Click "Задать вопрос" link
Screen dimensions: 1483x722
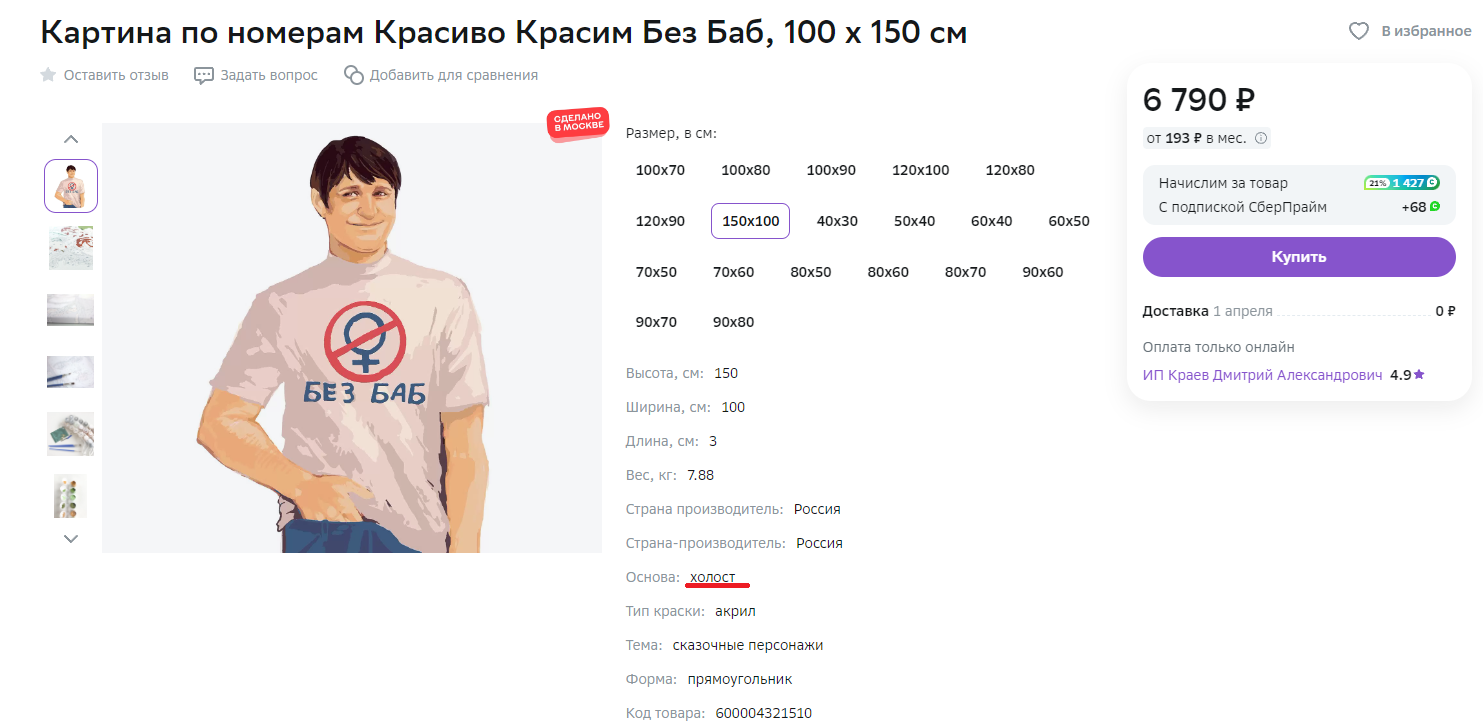(x=269, y=75)
